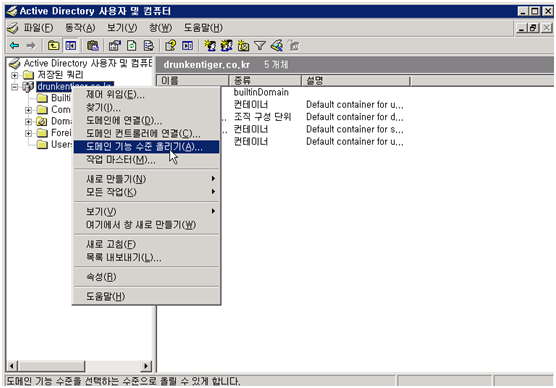Click the grayed add-to-group toolbar icon
This screenshot has width=556, height=388.
coord(294,46)
